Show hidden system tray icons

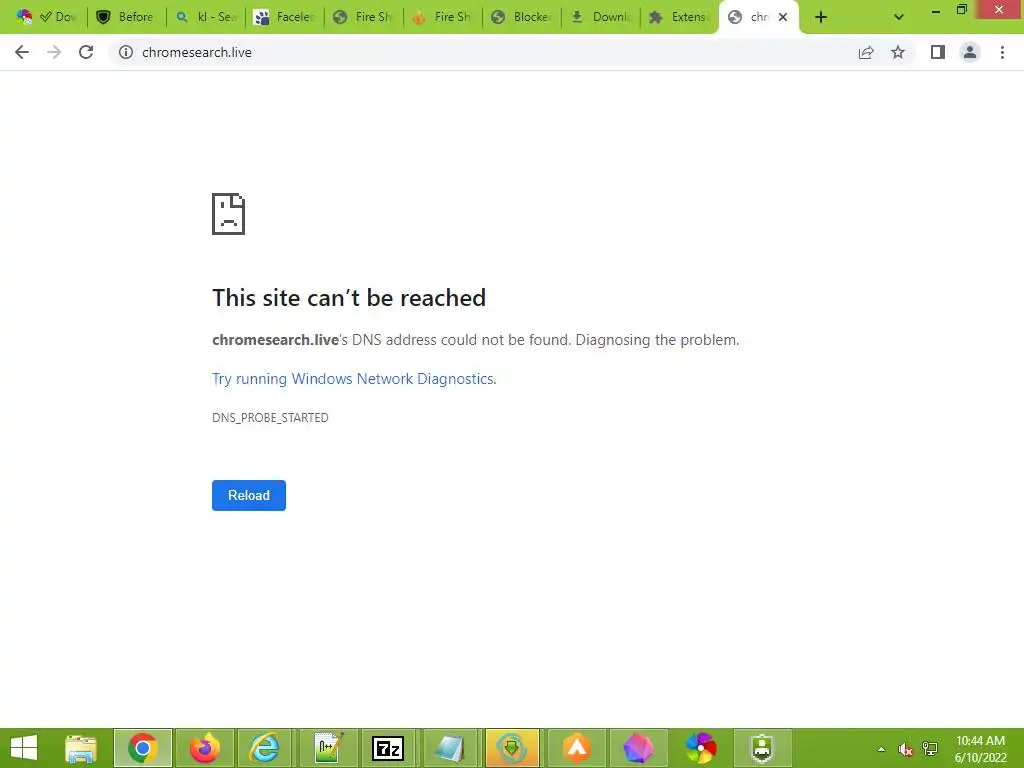click(x=881, y=749)
